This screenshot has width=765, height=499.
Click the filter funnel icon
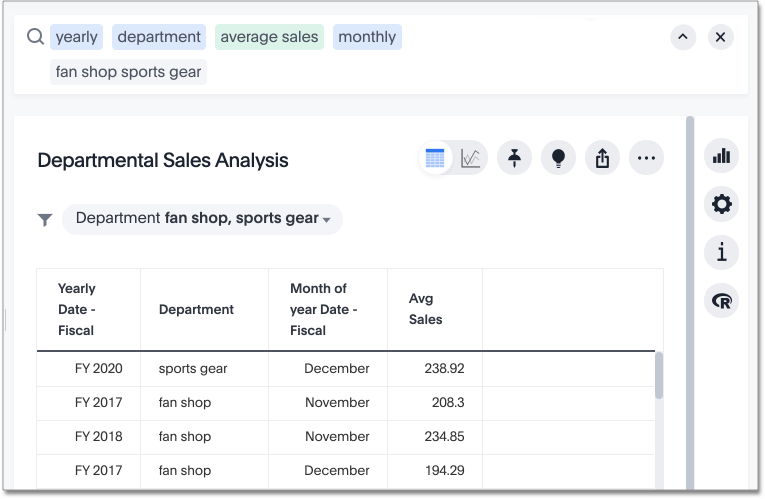click(45, 220)
